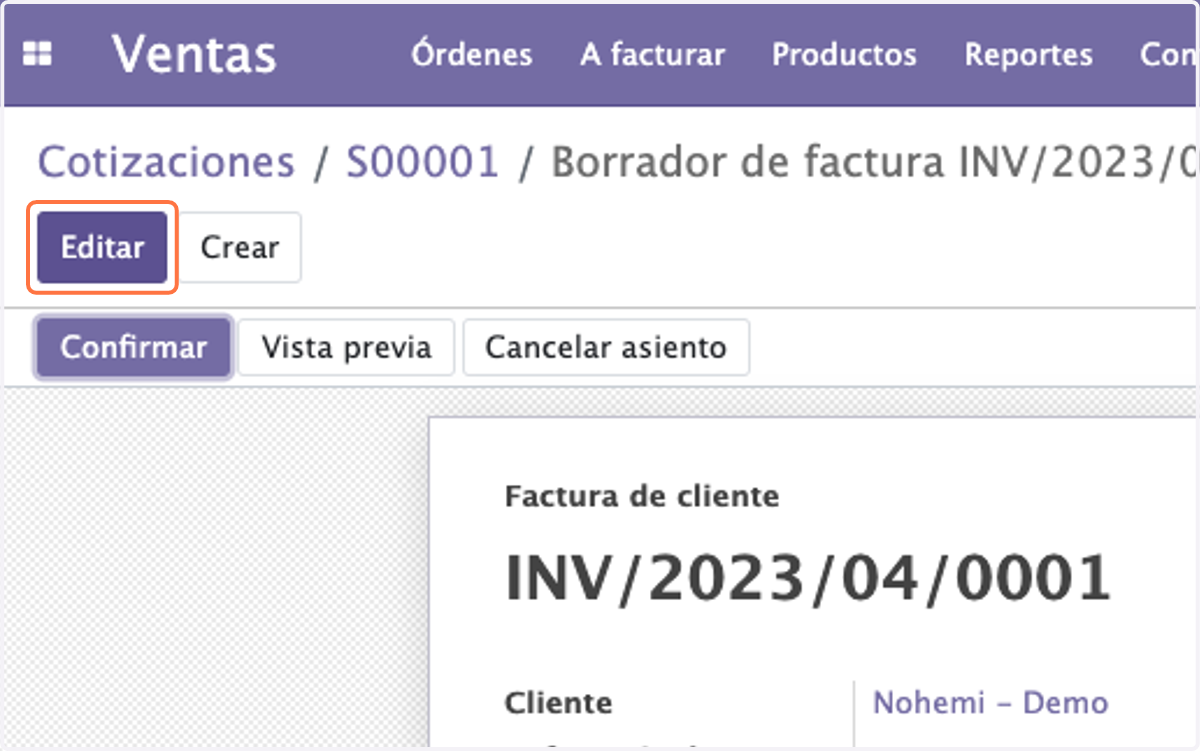Image resolution: width=1200 pixels, height=751 pixels.
Task: Open customer link Nohemi – Demo
Action: (990, 702)
